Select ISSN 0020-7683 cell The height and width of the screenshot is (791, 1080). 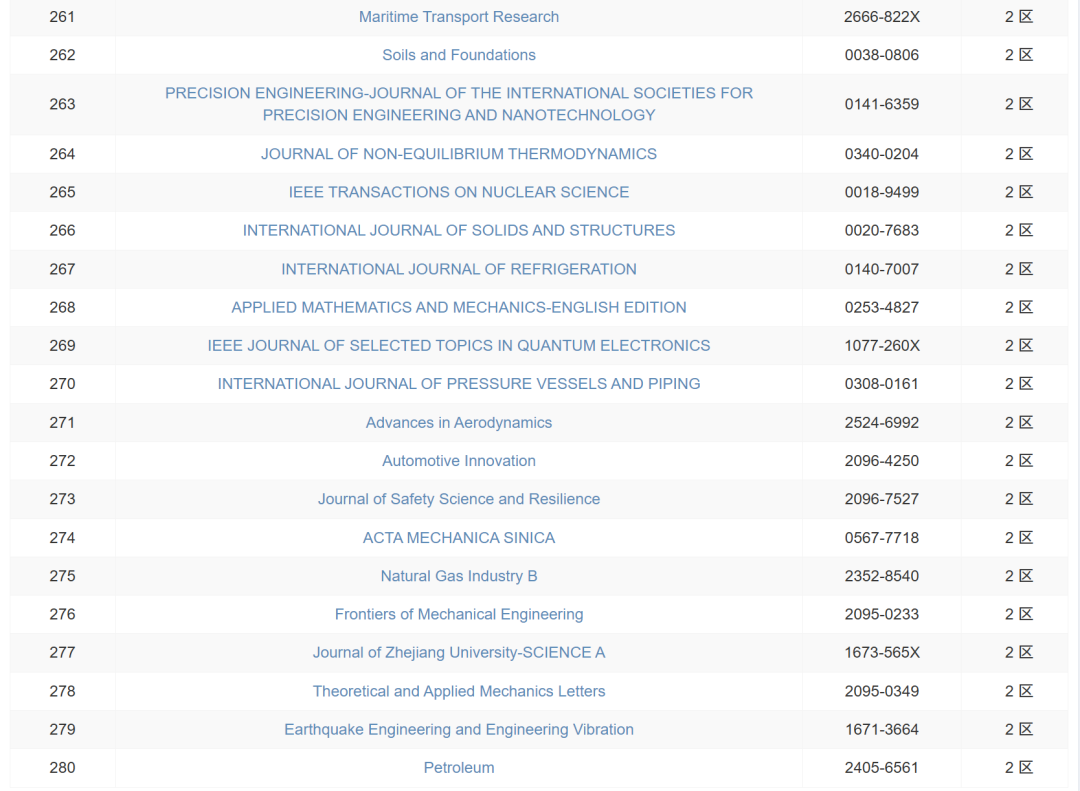882,230
